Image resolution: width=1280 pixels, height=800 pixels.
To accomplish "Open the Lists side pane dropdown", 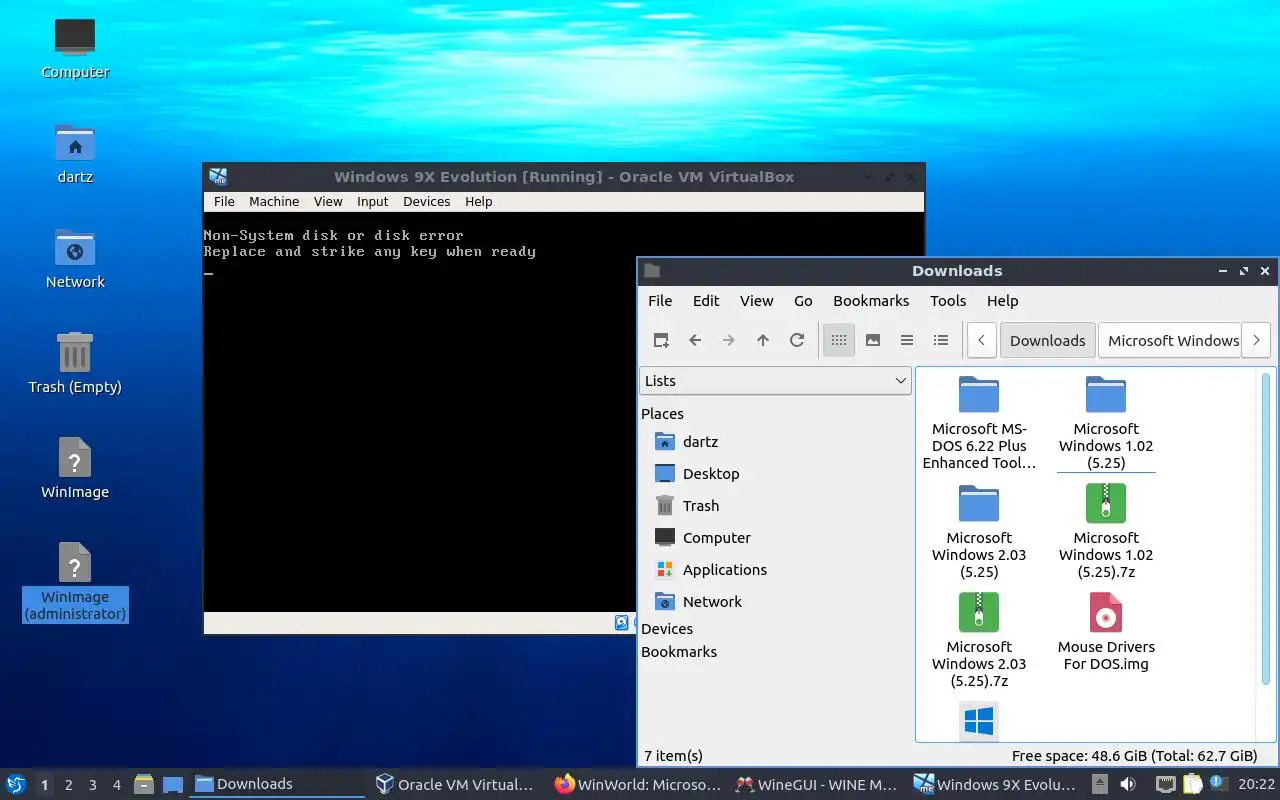I will pos(775,381).
